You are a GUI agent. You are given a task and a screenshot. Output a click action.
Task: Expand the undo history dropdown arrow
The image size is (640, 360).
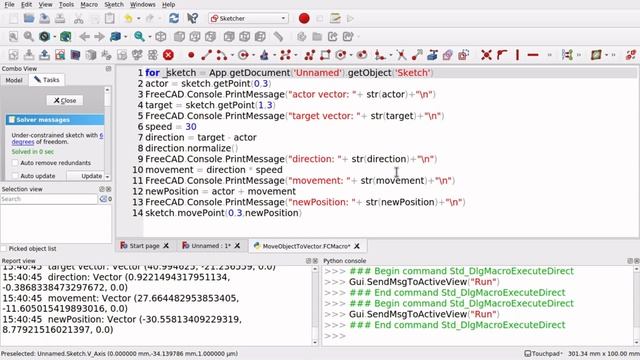(x=139, y=18)
